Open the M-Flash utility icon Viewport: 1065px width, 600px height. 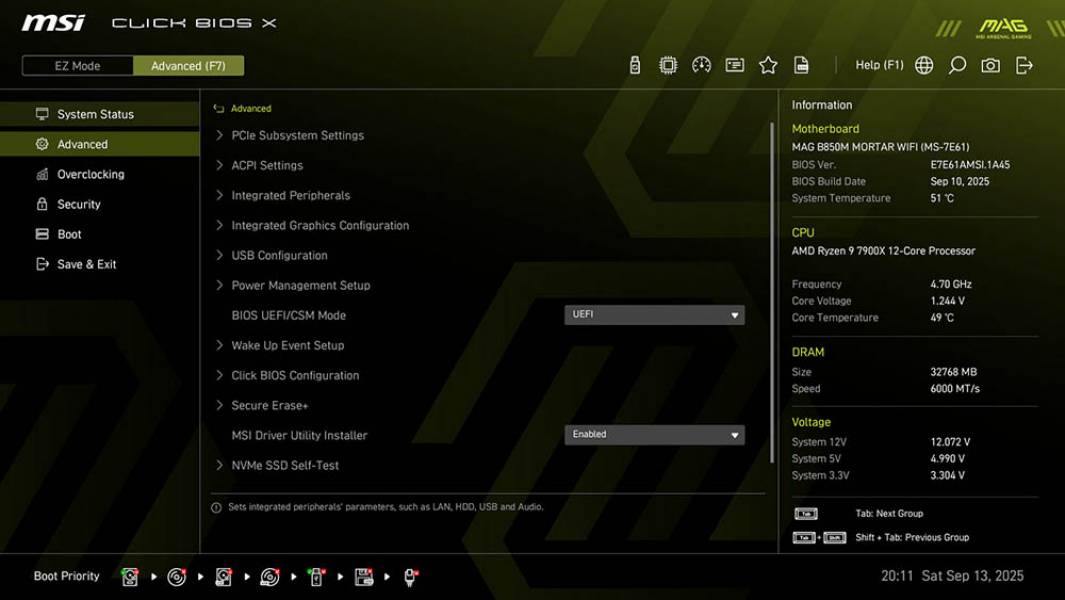(x=634, y=64)
